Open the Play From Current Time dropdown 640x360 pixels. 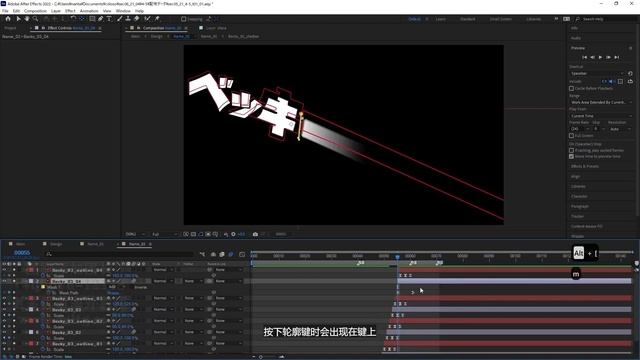pos(601,116)
